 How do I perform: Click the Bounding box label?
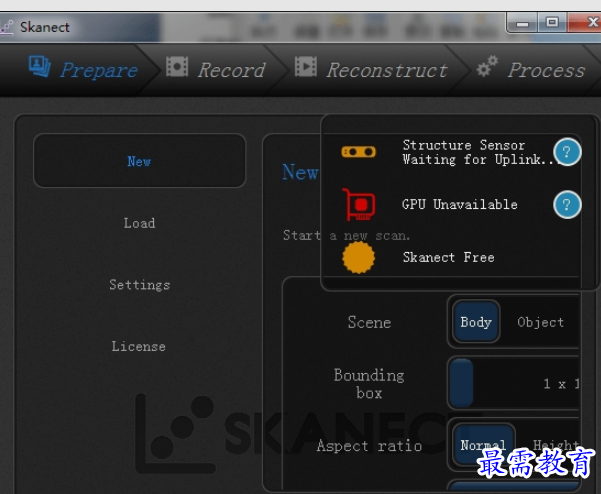(369, 384)
